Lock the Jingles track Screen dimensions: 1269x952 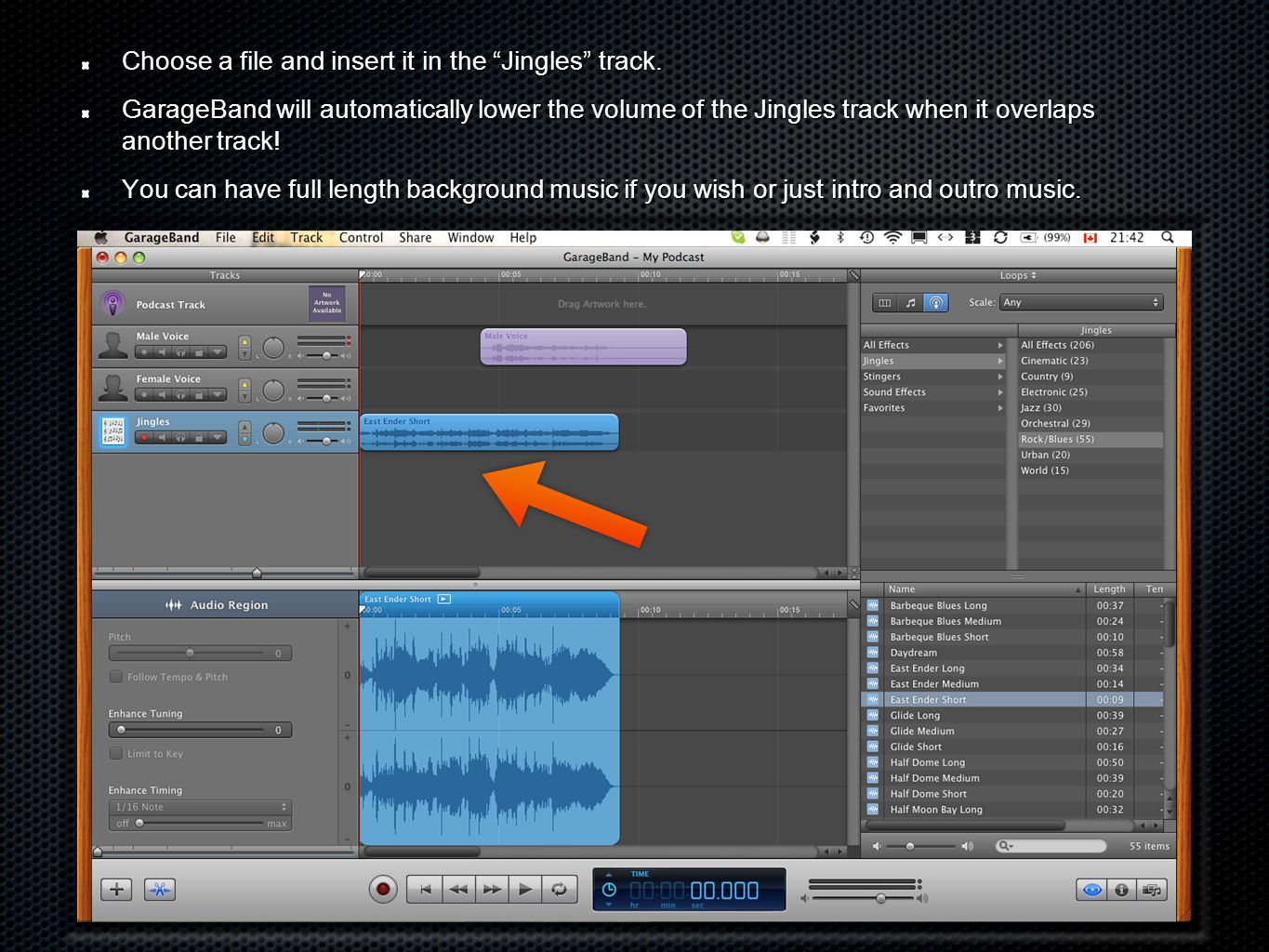point(198,437)
